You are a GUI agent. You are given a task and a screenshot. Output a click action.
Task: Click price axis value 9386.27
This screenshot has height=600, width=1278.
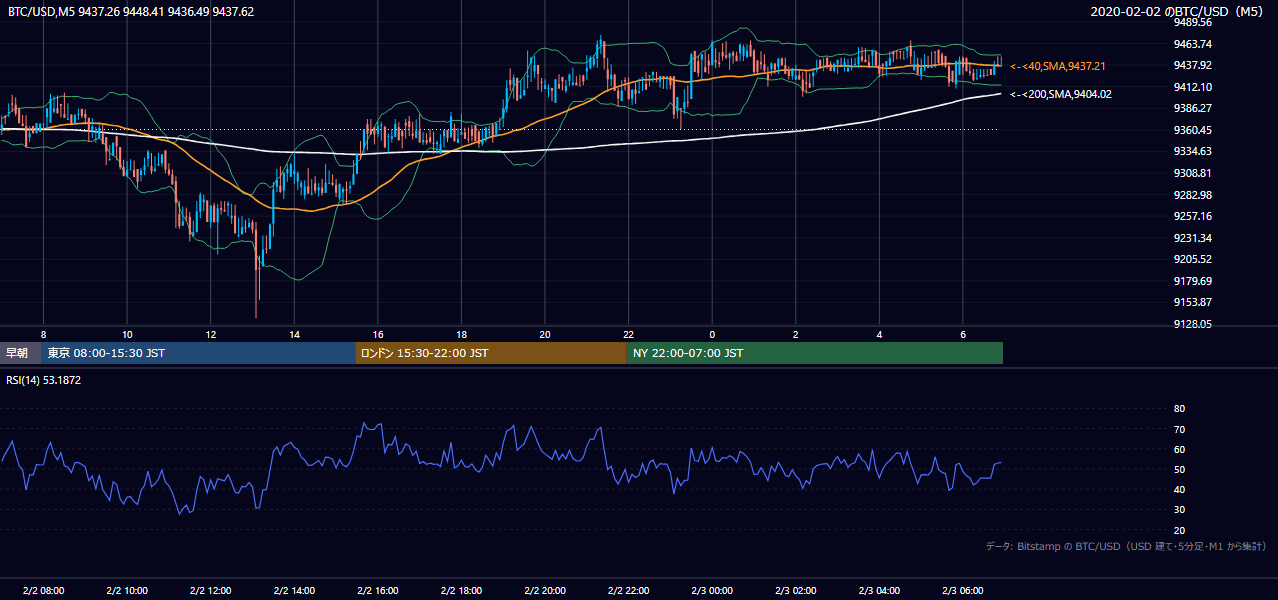click(x=1192, y=108)
